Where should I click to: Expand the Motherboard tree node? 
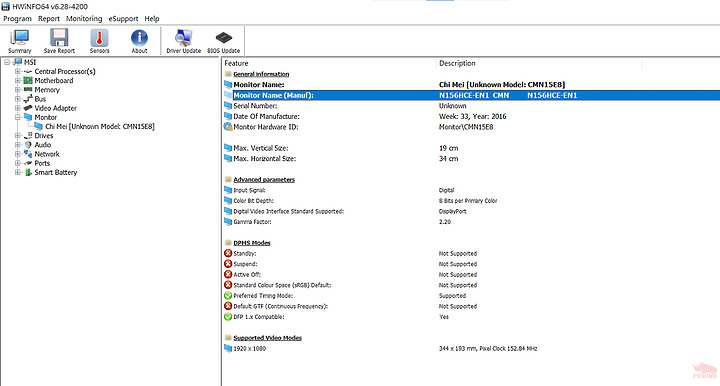tap(17, 80)
